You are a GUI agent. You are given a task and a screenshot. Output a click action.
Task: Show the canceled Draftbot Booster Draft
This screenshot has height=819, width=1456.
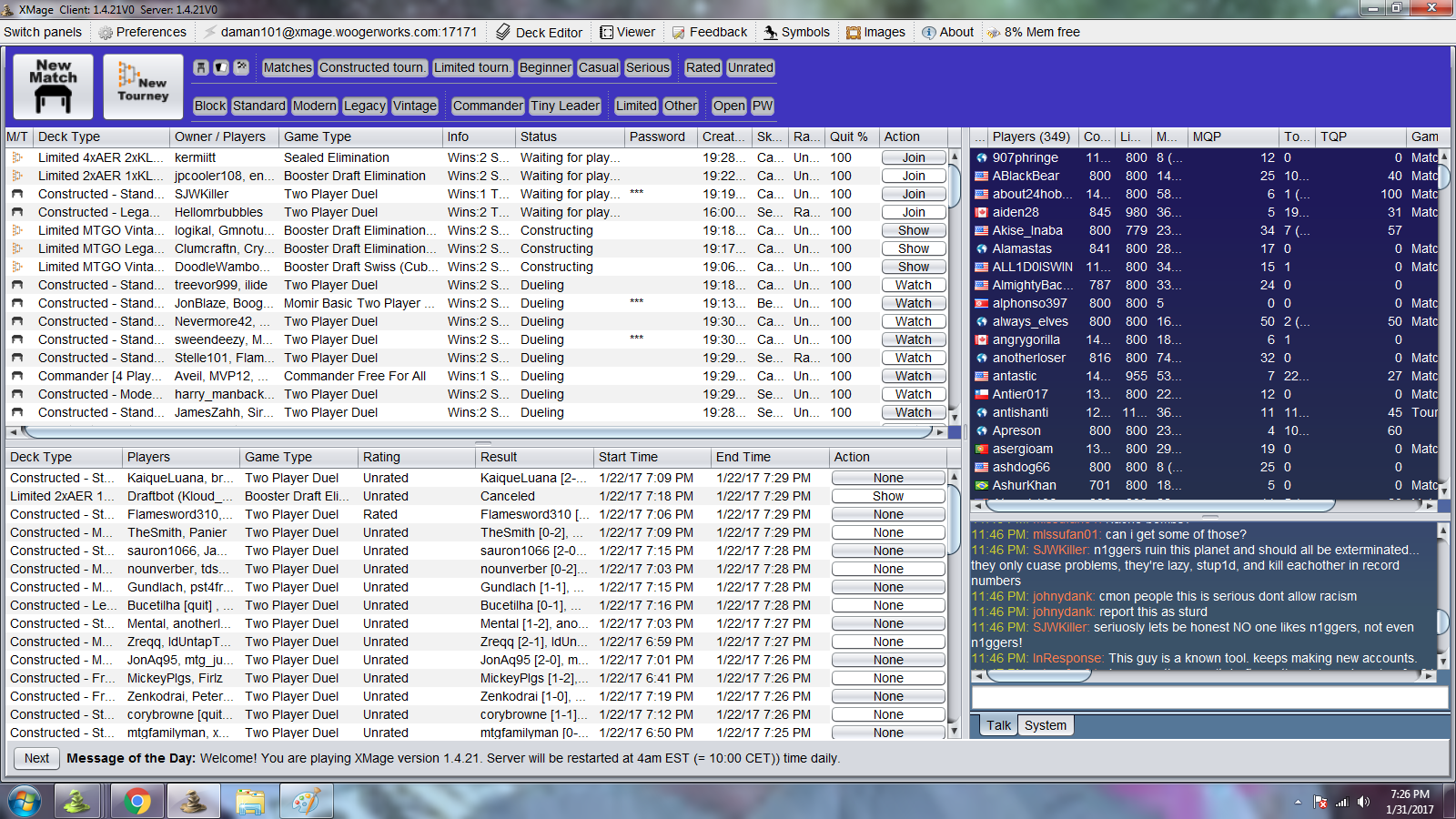coord(888,496)
